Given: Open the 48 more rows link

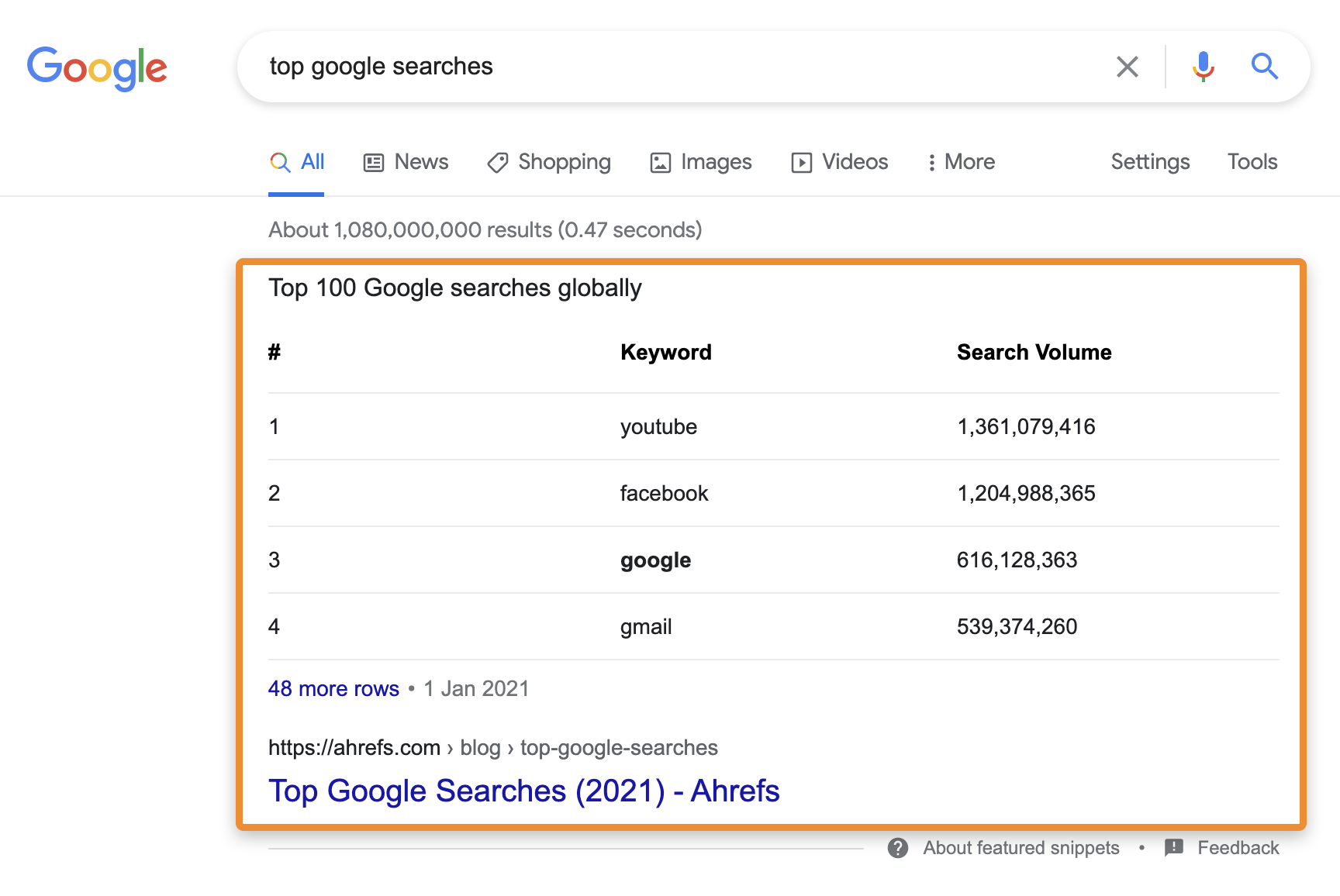Looking at the screenshot, I should click(x=333, y=688).
